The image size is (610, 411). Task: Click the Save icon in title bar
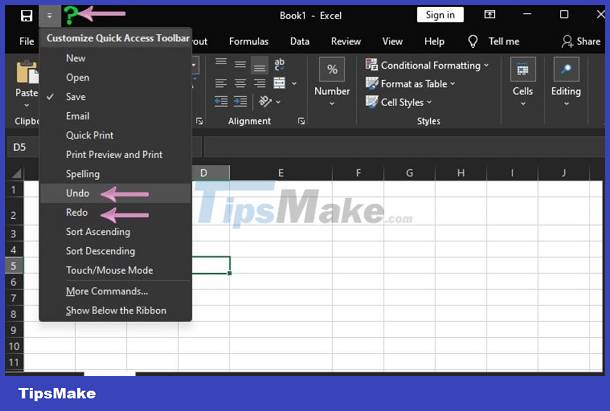click(x=26, y=16)
